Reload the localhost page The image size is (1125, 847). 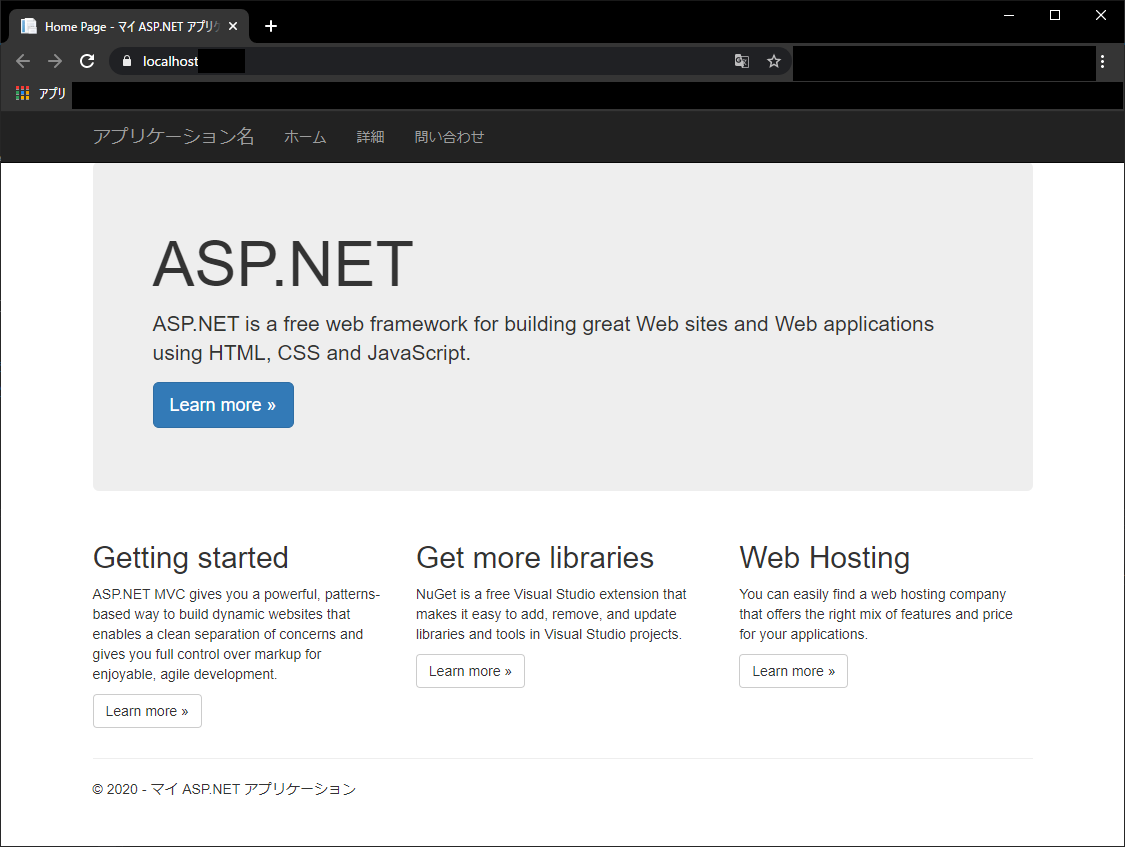87,61
